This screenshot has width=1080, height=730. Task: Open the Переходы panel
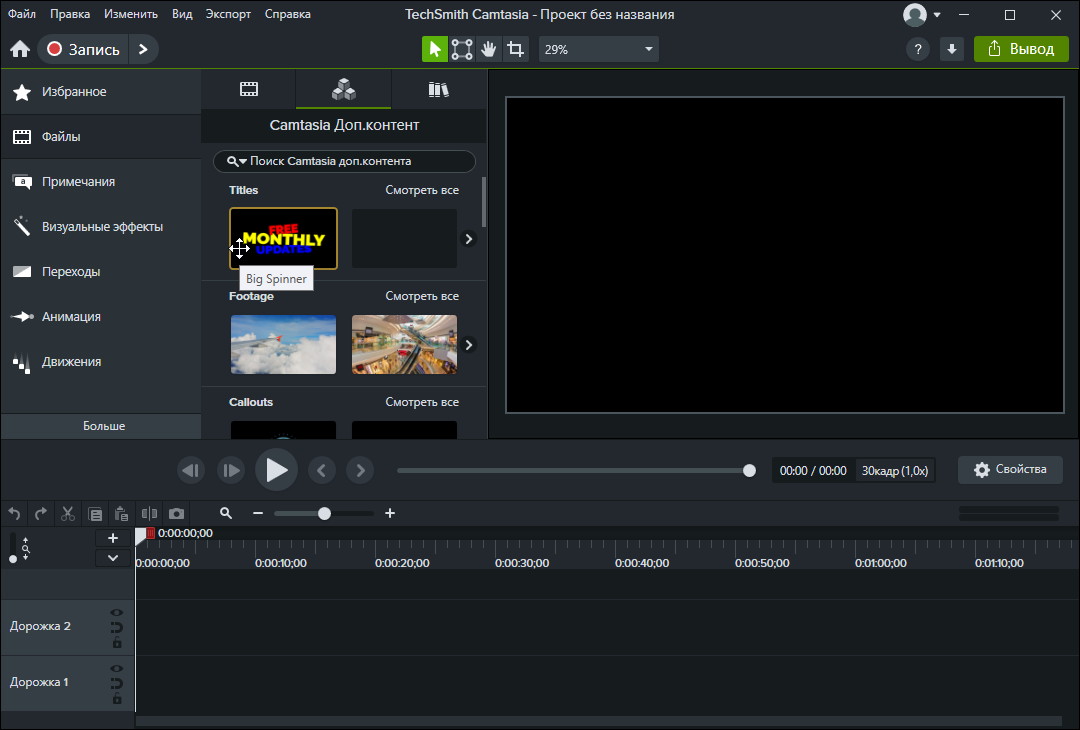(x=101, y=271)
